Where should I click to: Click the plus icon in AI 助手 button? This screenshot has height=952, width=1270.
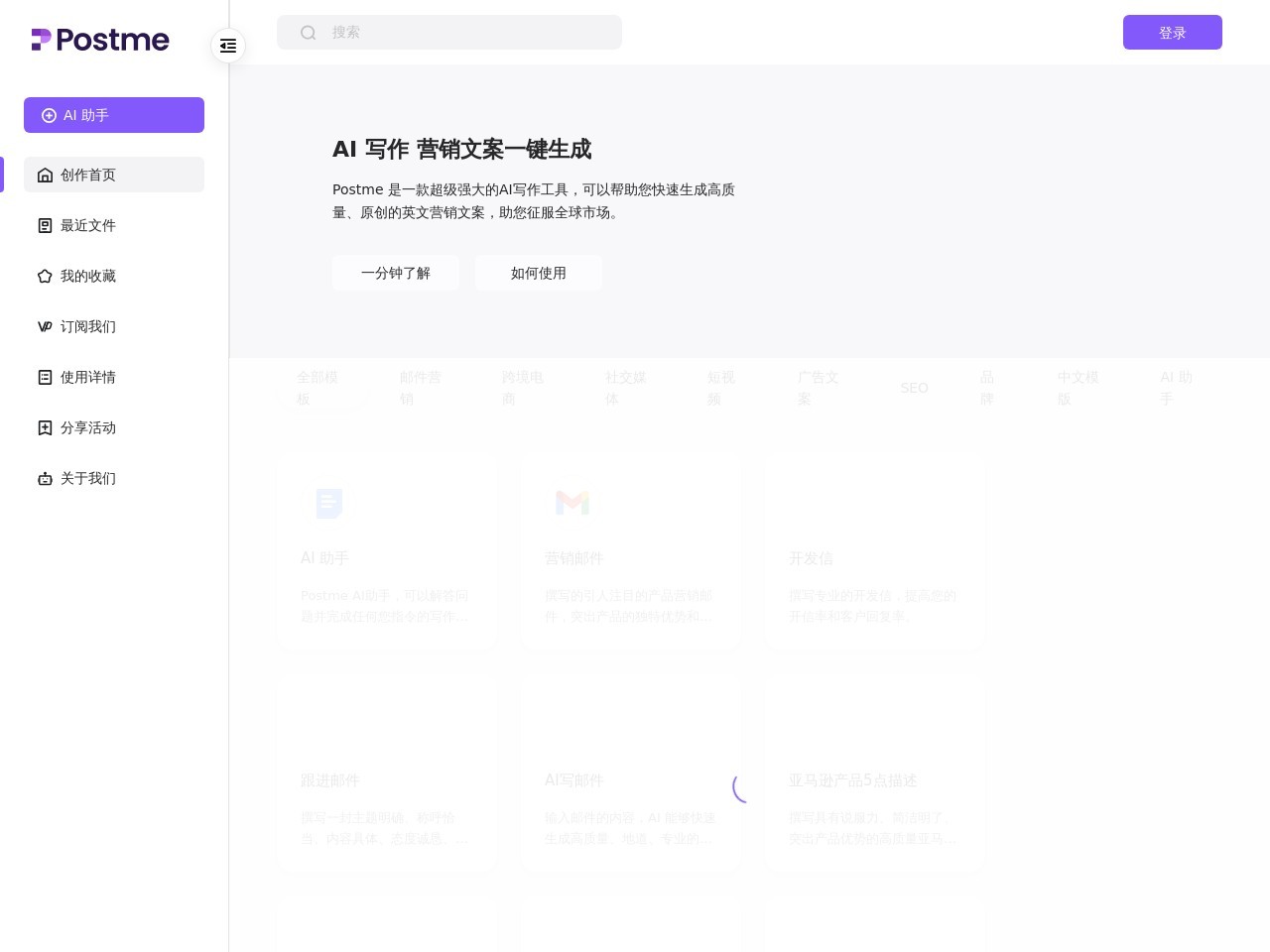pyautogui.click(x=49, y=115)
